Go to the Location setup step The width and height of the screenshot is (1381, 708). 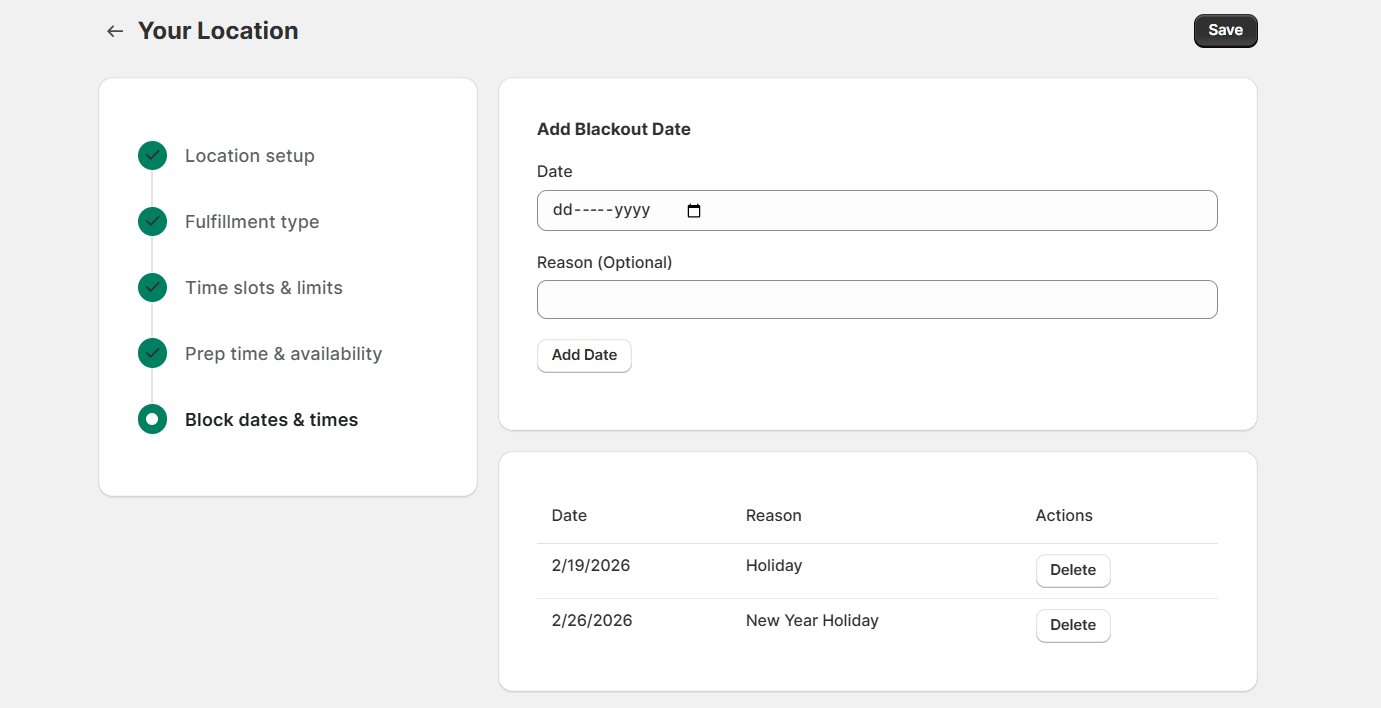[250, 156]
